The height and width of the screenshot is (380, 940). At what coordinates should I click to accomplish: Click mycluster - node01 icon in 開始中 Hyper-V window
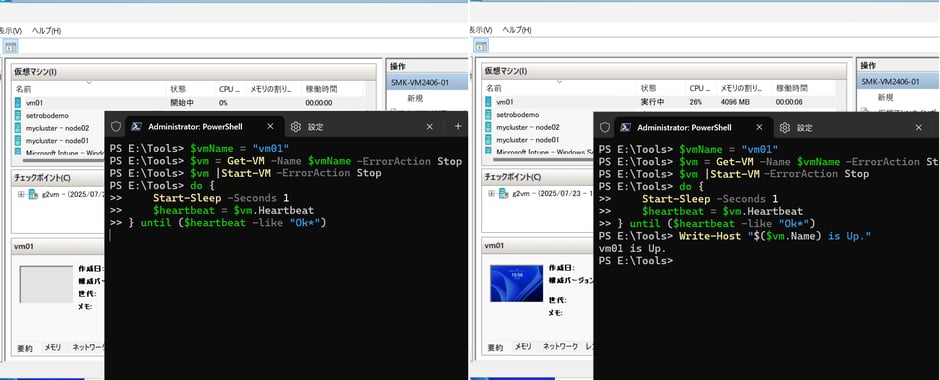coord(18,140)
